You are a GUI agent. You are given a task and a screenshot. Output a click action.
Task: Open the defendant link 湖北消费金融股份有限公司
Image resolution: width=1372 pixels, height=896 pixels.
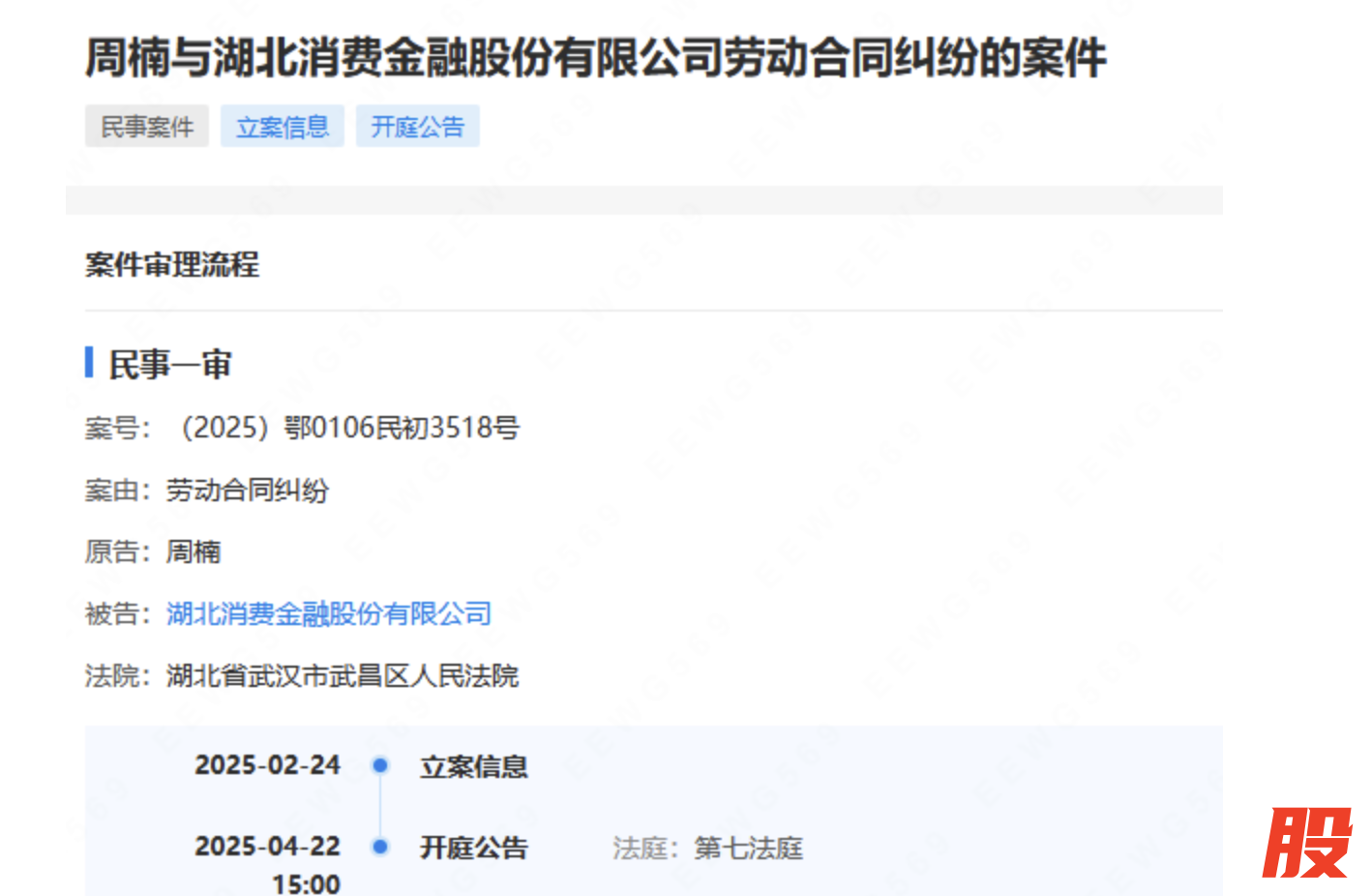coord(329,613)
